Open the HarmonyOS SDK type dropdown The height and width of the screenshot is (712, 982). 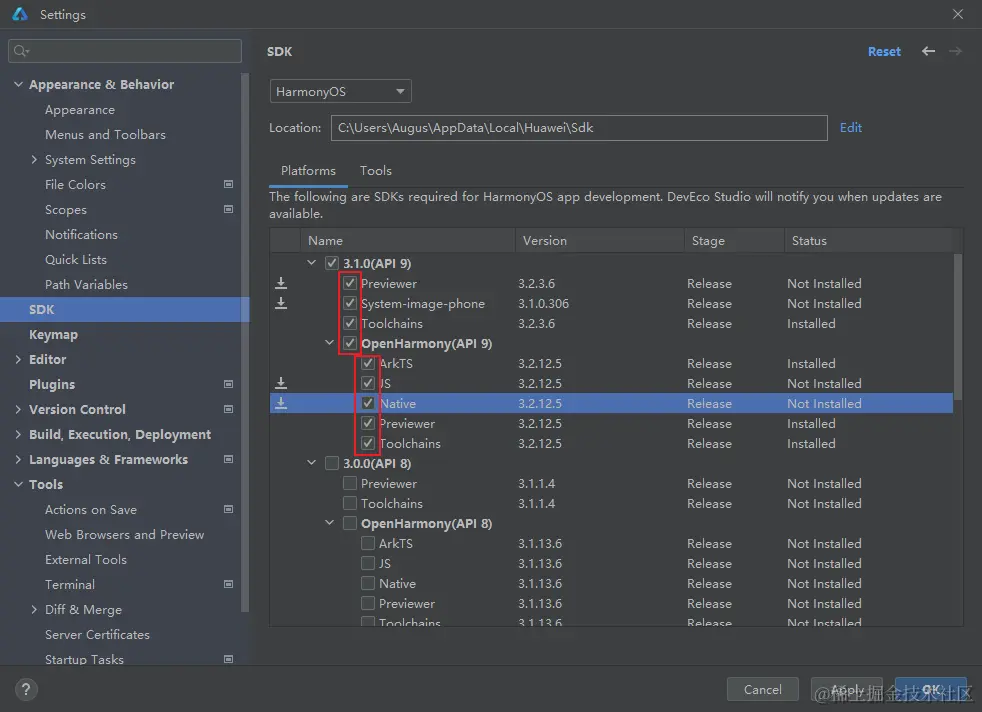[340, 91]
